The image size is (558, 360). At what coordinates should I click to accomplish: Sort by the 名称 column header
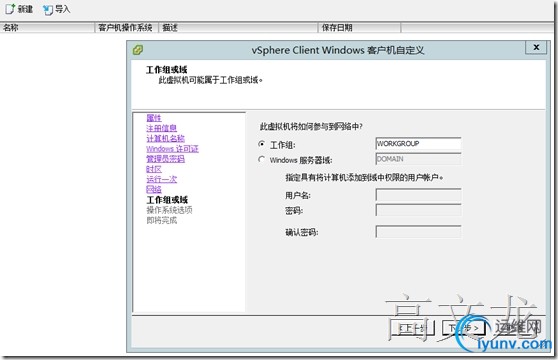coord(48,27)
